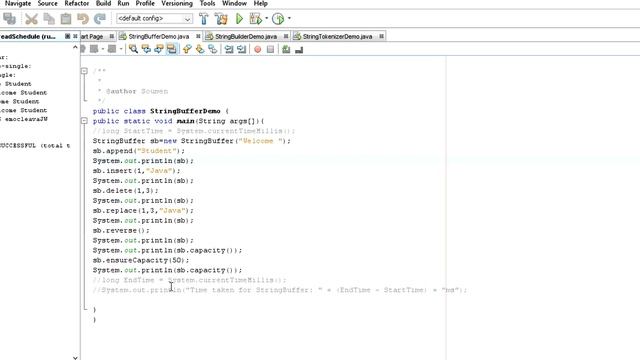
Task: Switch to the StringBufferDemo.java tab
Action: pyautogui.click(x=159, y=37)
